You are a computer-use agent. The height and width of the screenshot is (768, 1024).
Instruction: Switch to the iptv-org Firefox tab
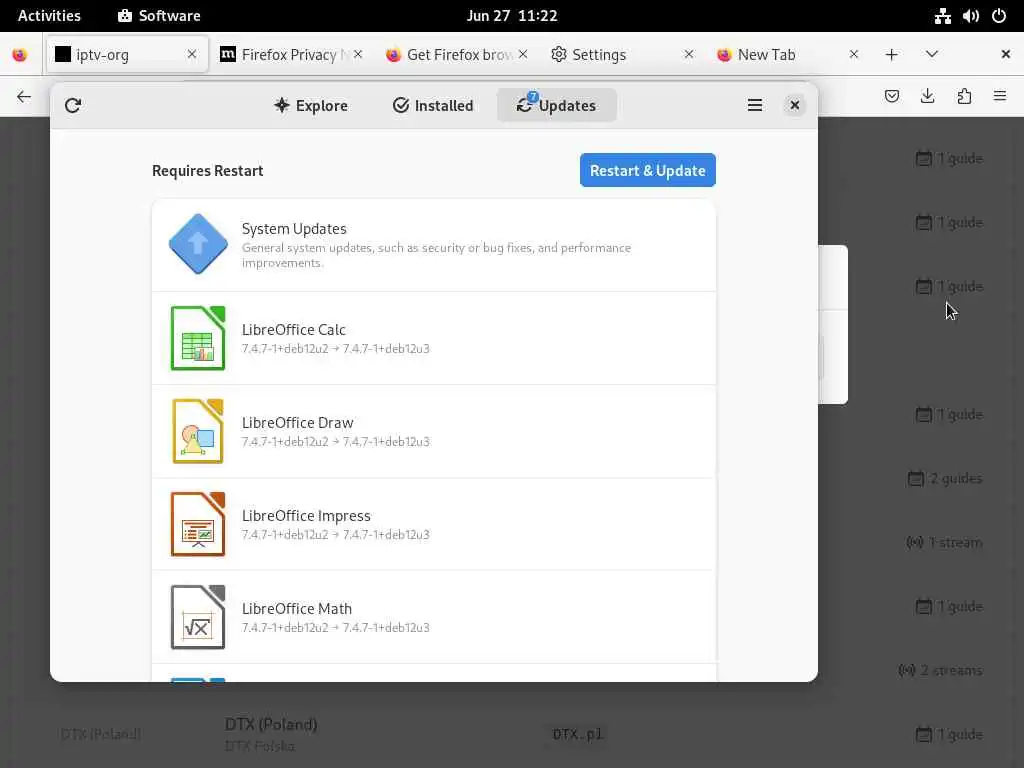coord(127,55)
